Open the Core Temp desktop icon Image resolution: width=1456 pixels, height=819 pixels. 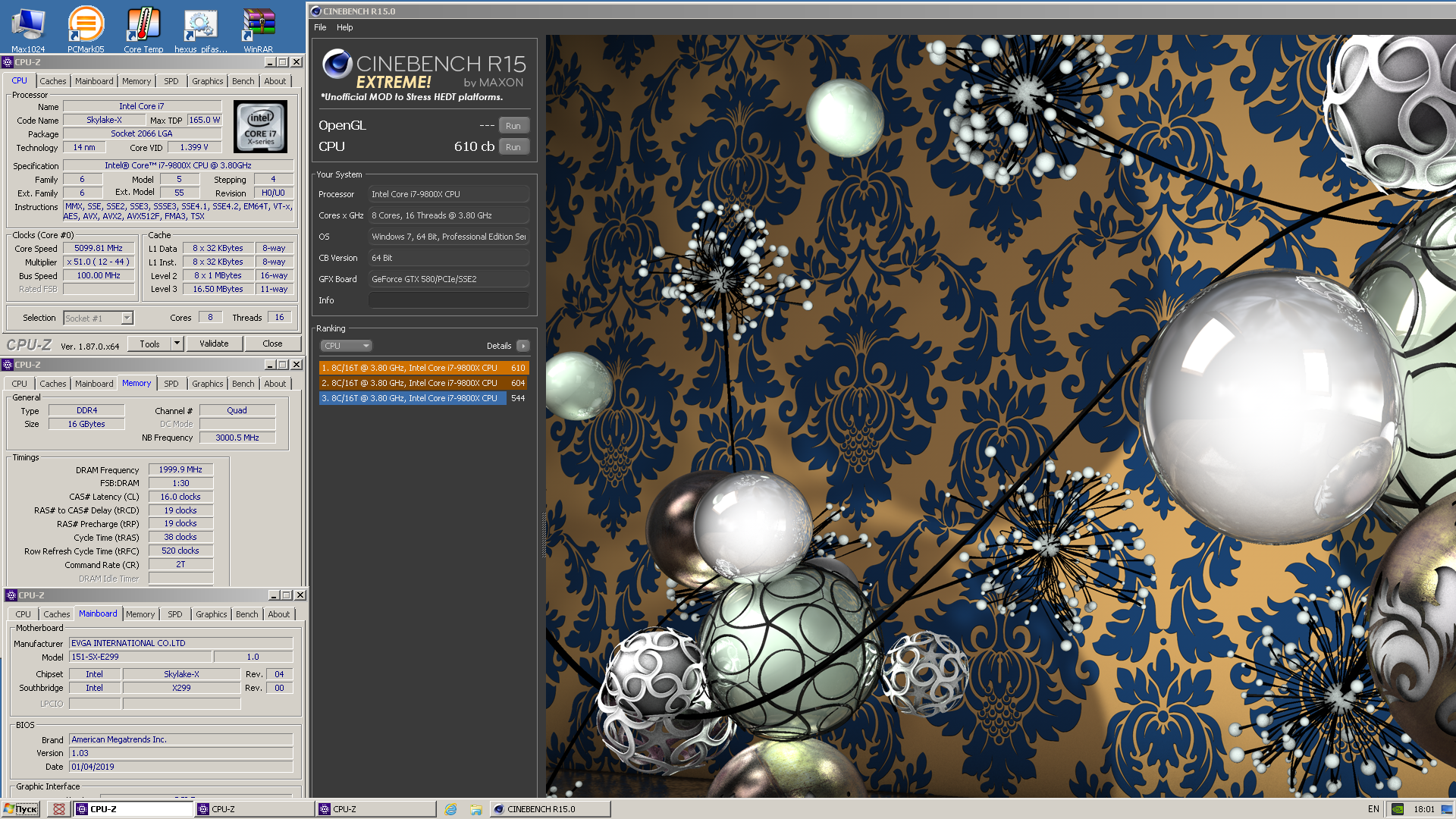pyautogui.click(x=143, y=29)
